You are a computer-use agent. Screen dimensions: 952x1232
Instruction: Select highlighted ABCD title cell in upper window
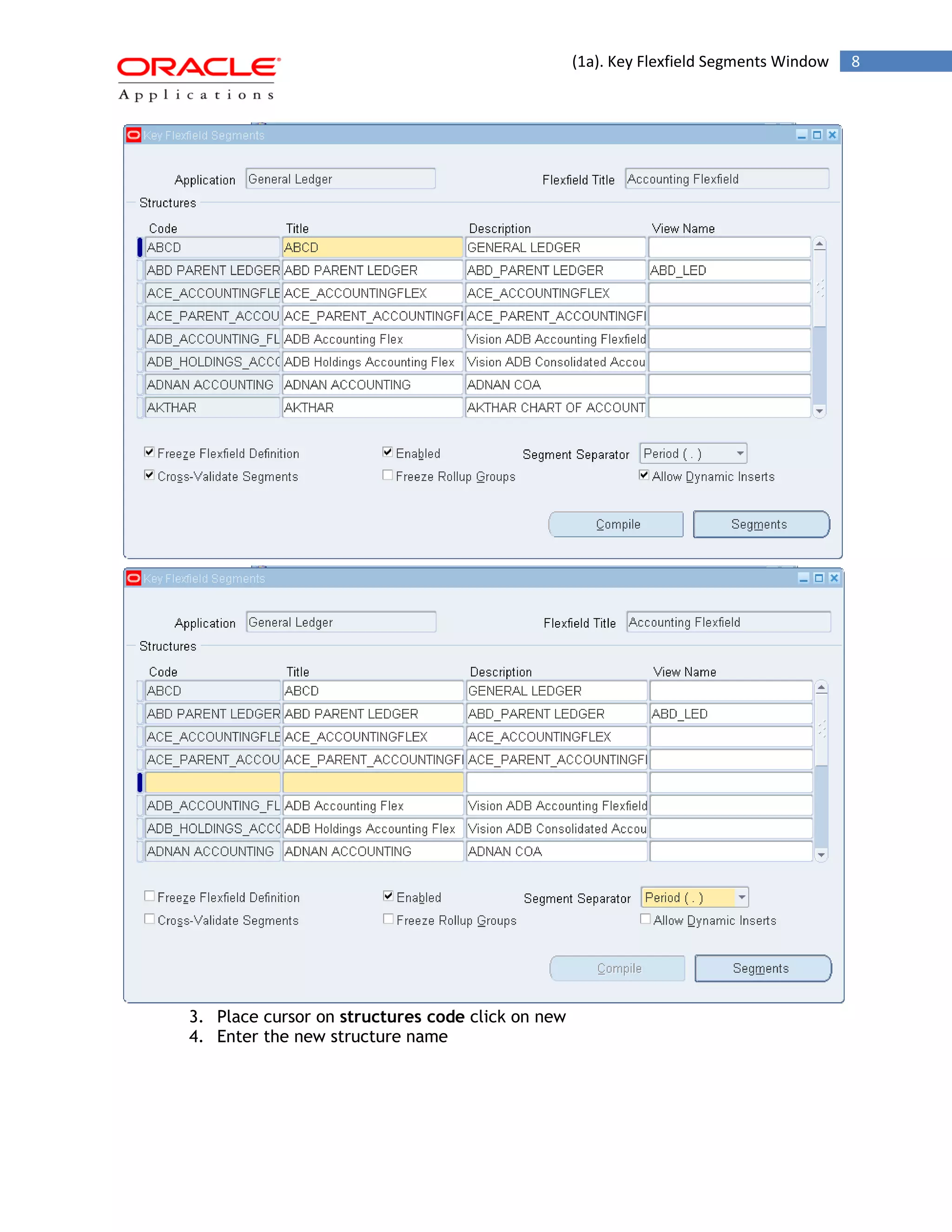[372, 248]
